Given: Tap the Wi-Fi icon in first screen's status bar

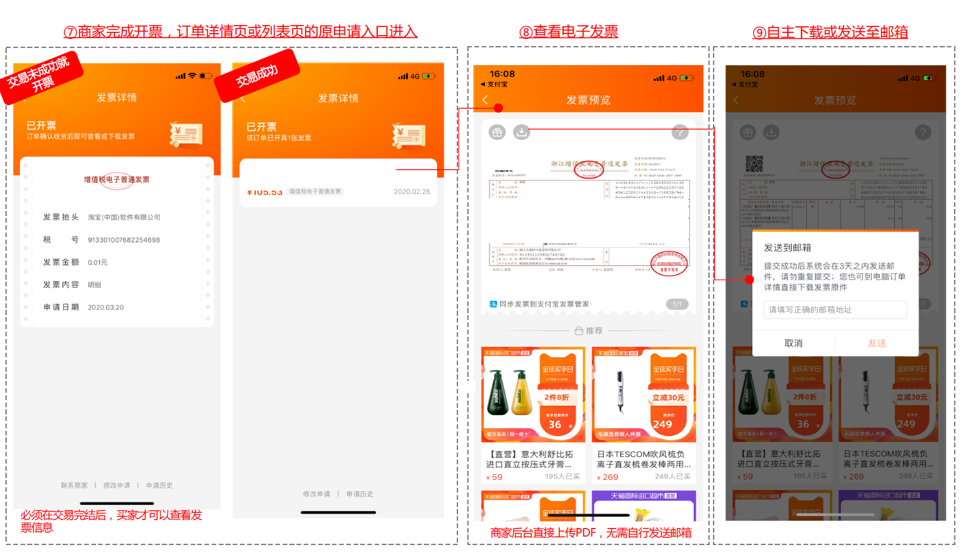Looking at the screenshot, I should tap(192, 75).
